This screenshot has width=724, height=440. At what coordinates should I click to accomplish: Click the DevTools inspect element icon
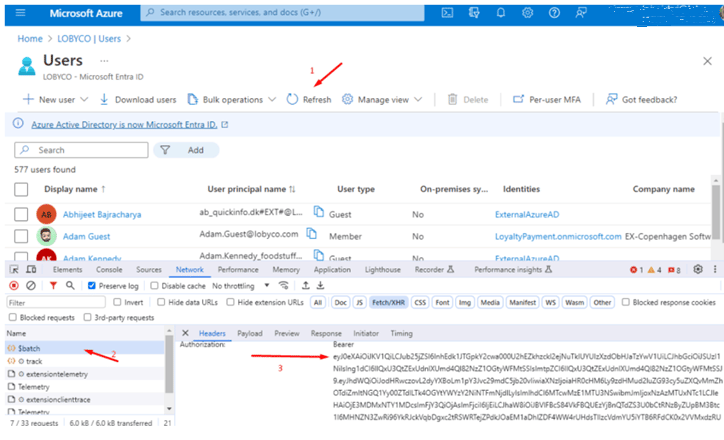click(14, 270)
